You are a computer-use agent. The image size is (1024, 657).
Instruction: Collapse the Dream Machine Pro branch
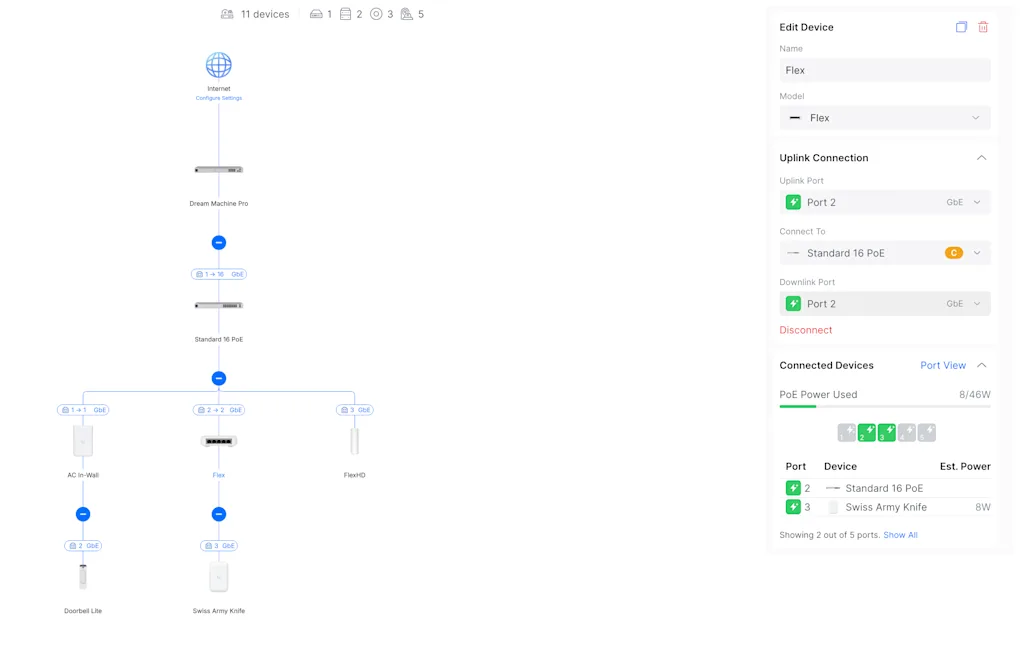point(219,242)
